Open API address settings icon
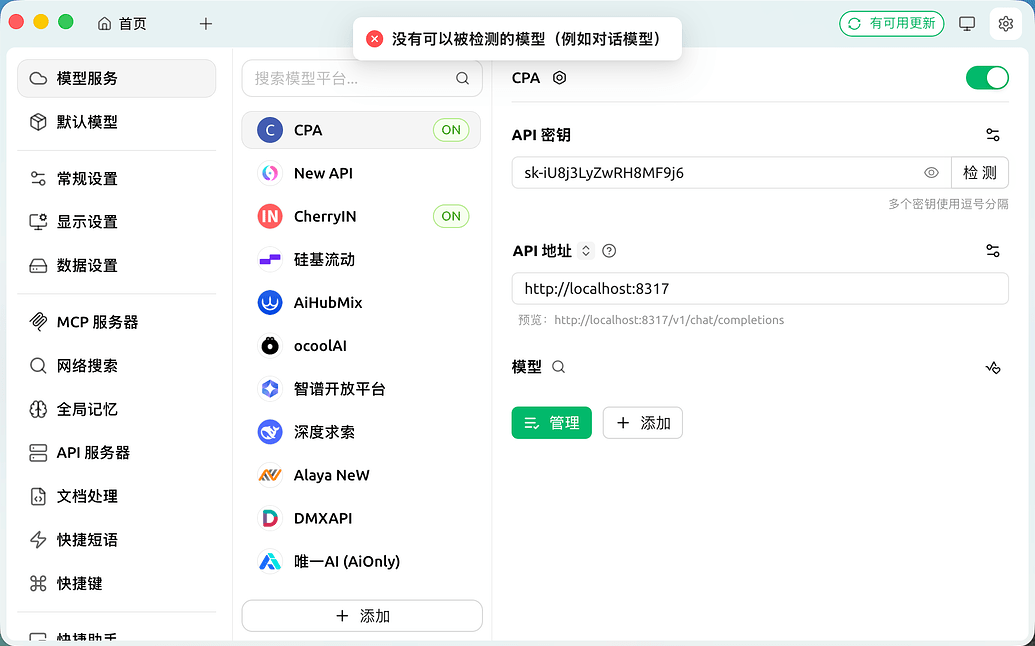The image size is (1035, 646). [993, 251]
